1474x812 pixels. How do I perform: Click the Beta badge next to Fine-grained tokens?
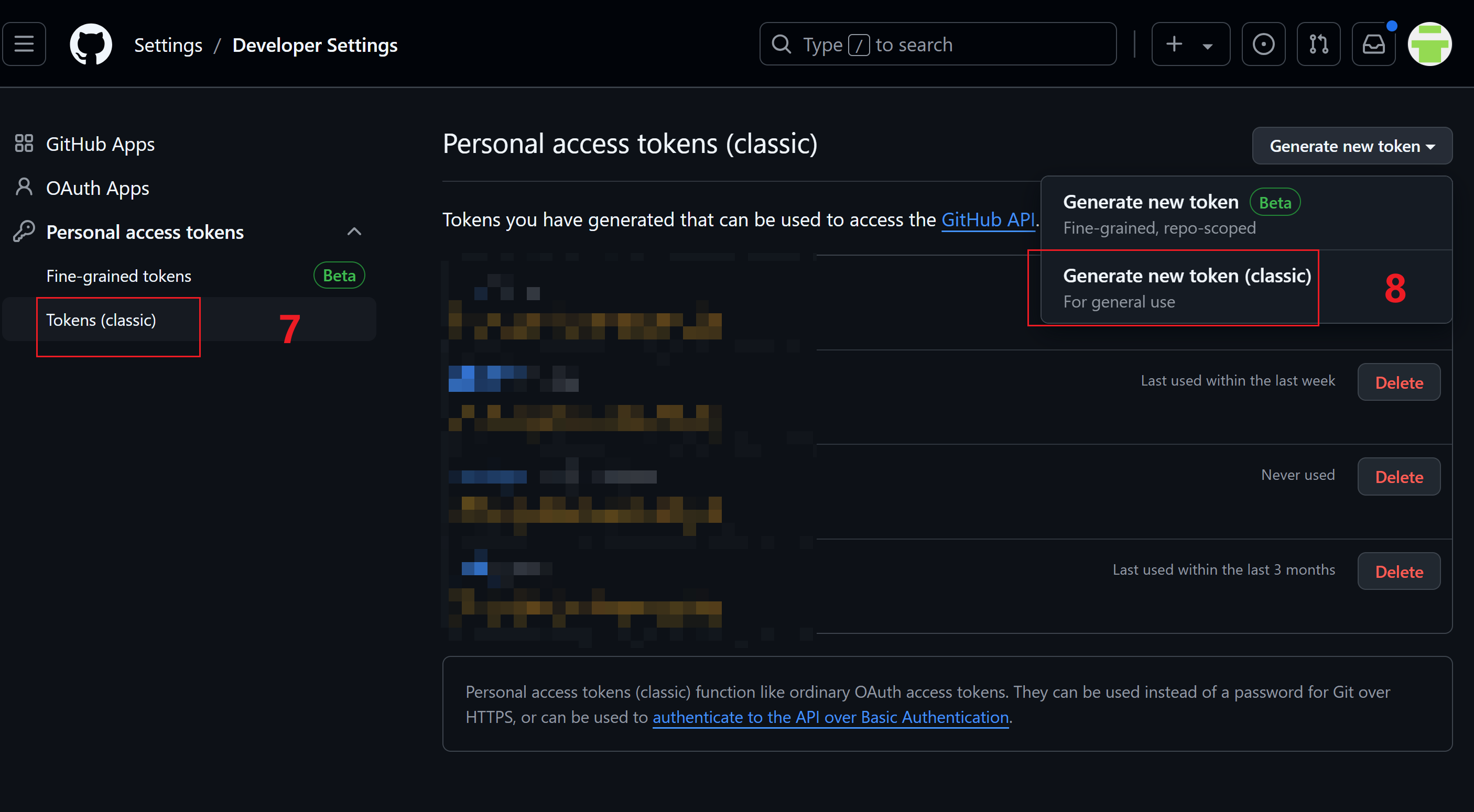click(x=339, y=276)
